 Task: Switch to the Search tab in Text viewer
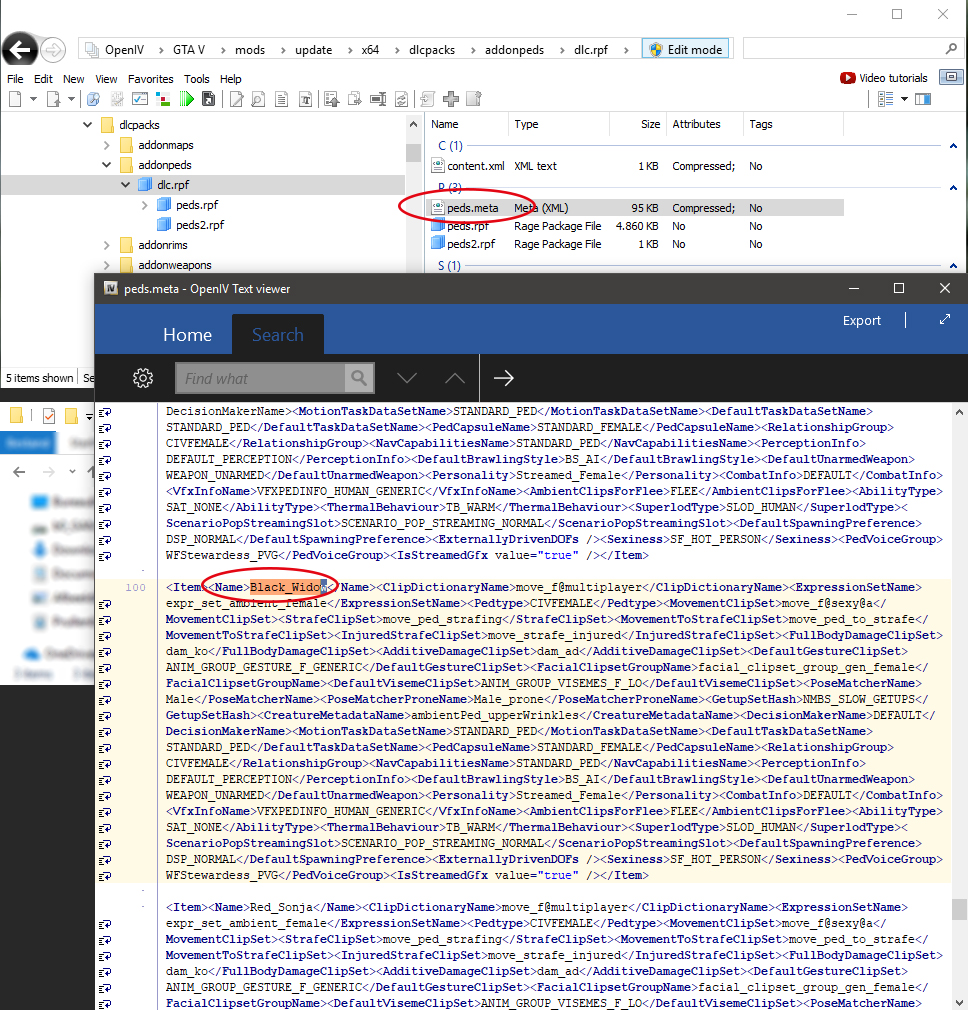[x=278, y=334]
